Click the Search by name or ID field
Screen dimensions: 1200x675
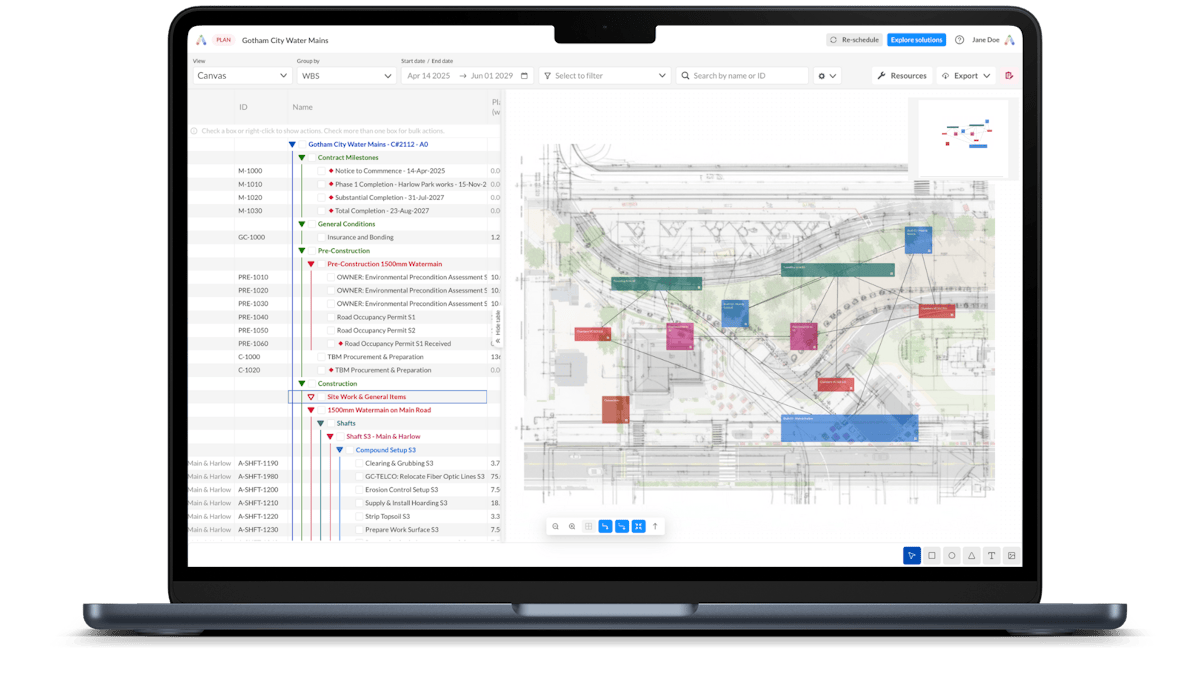click(745, 75)
